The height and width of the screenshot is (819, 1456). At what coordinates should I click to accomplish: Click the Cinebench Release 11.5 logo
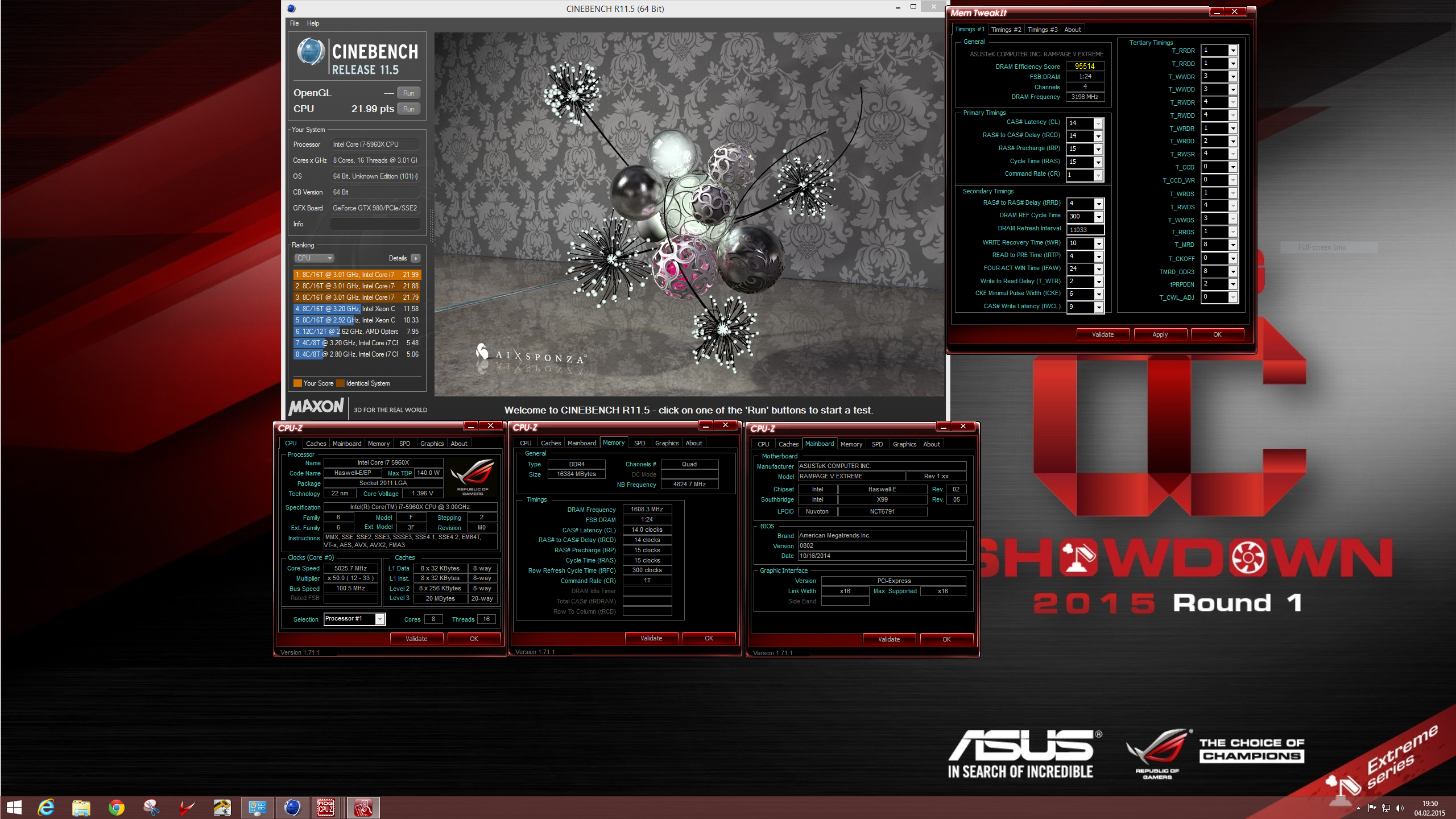point(357,57)
